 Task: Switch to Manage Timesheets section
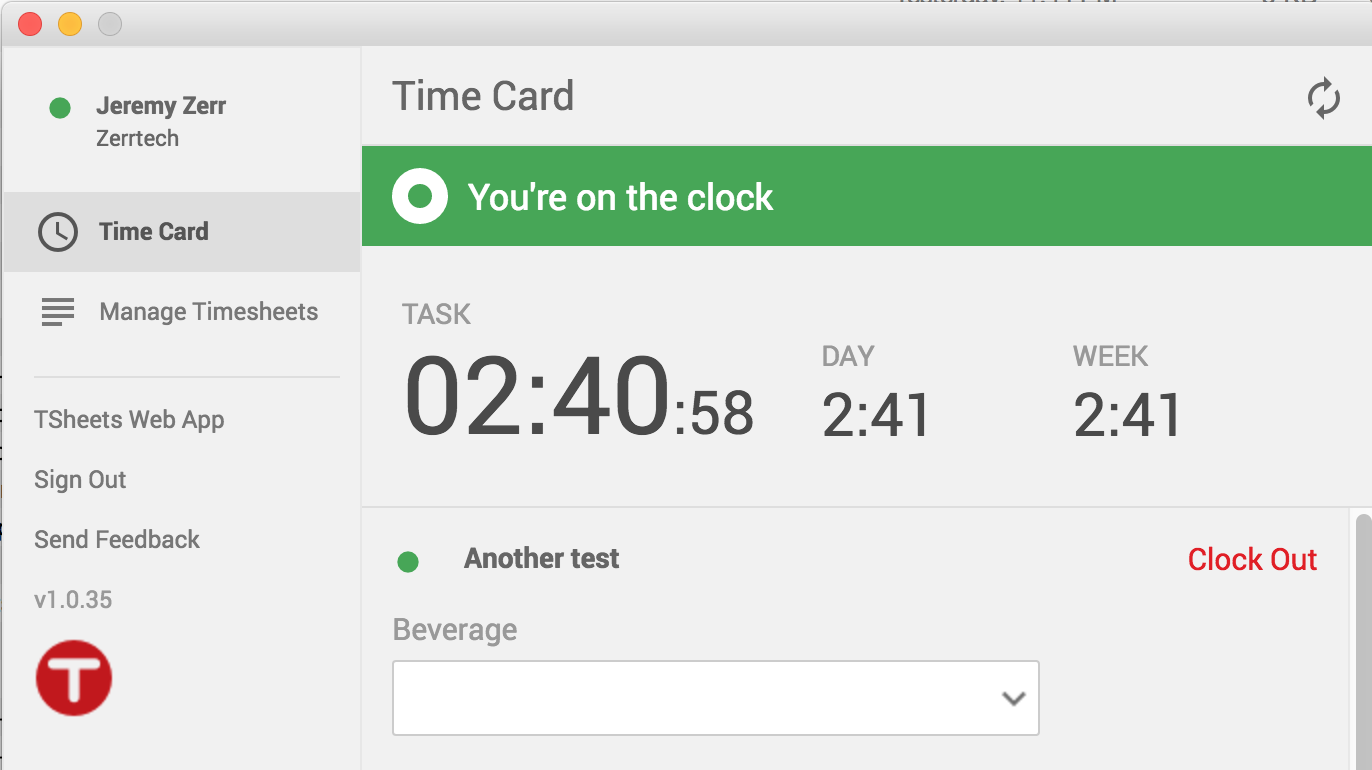(x=207, y=311)
